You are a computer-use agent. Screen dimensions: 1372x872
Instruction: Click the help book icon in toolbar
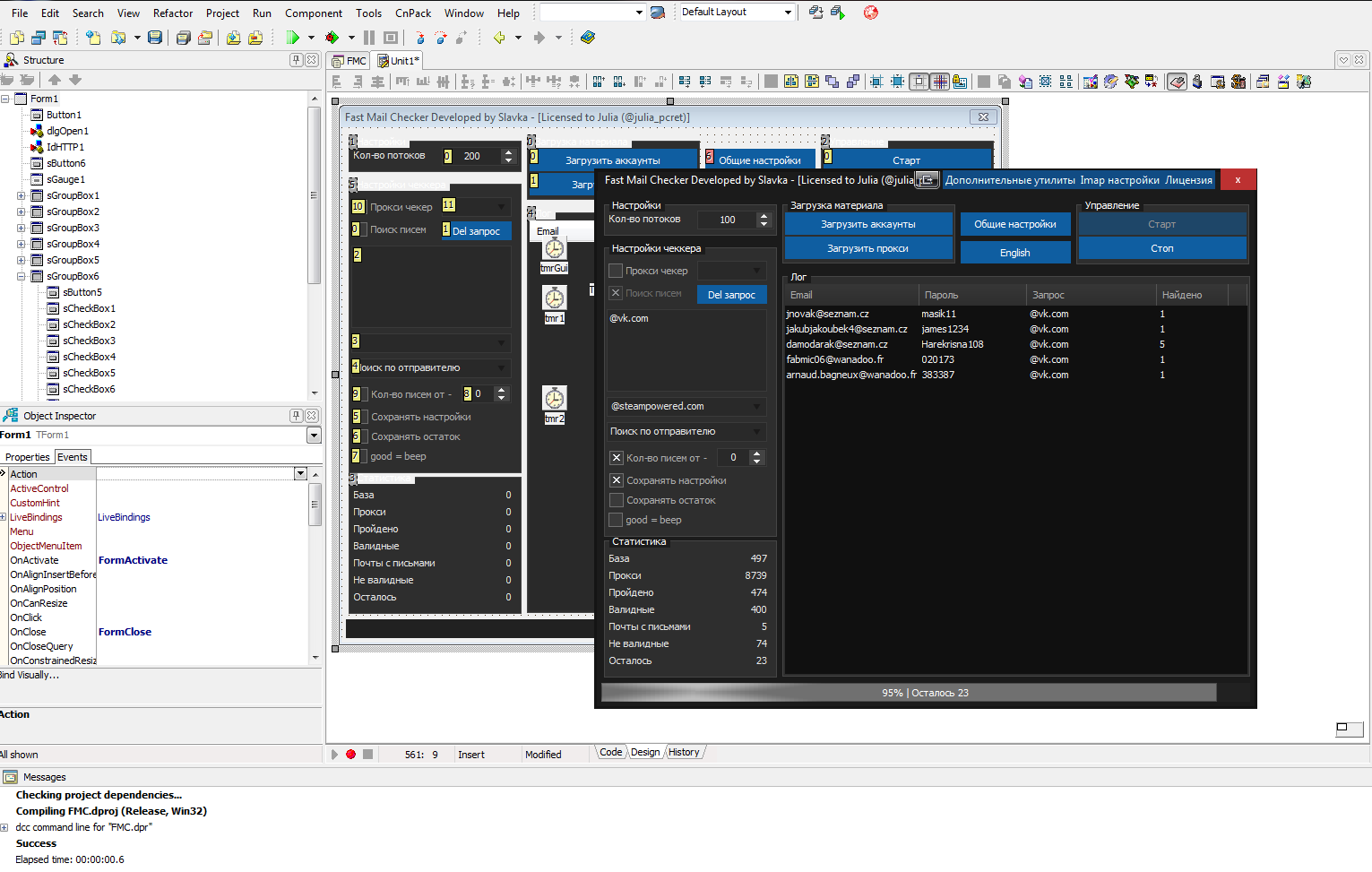coord(588,38)
